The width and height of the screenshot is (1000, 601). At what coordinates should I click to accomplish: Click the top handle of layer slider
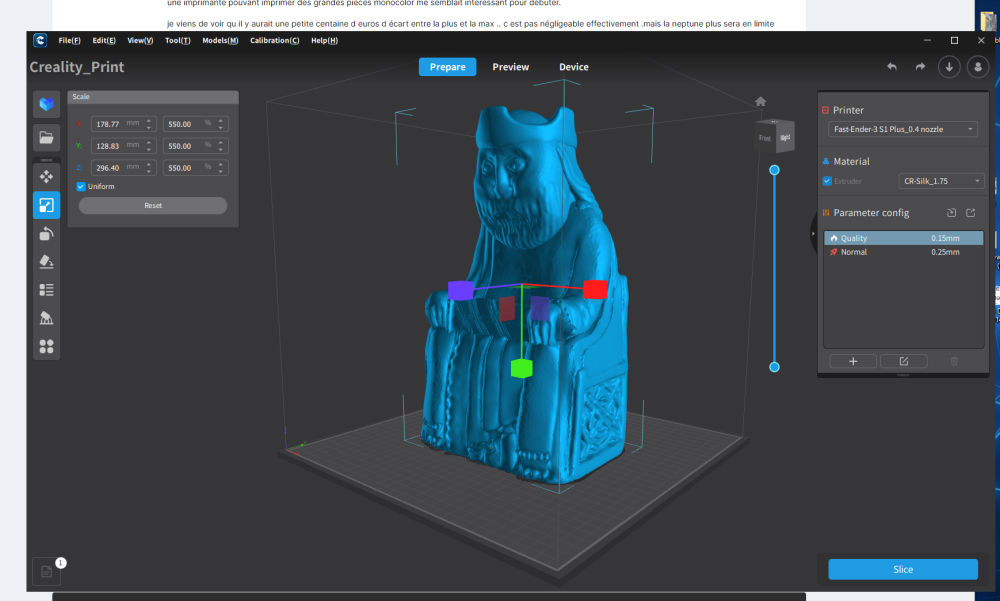[774, 170]
